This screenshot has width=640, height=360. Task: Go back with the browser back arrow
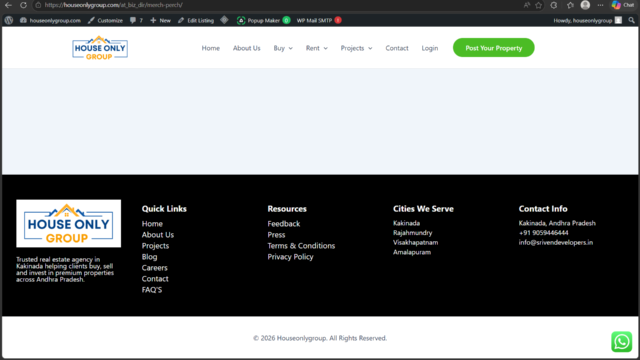8,5
